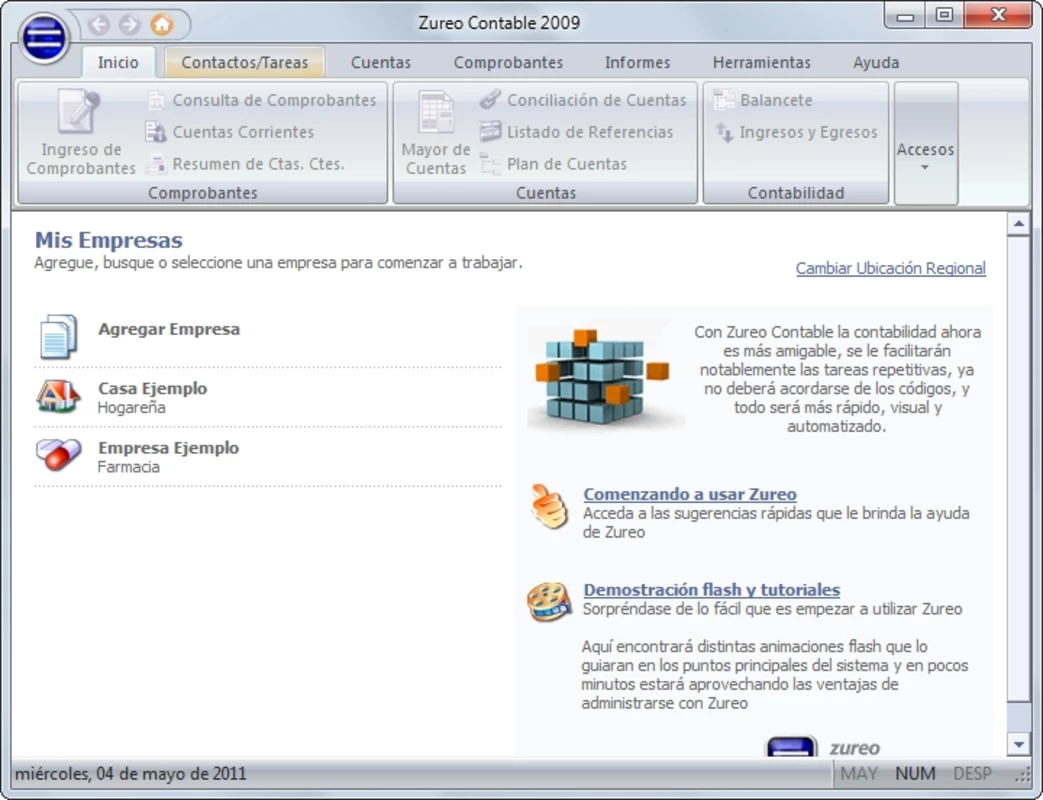1043x800 pixels.
Task: Click the scrollbar up arrow
Action: [x=1018, y=223]
